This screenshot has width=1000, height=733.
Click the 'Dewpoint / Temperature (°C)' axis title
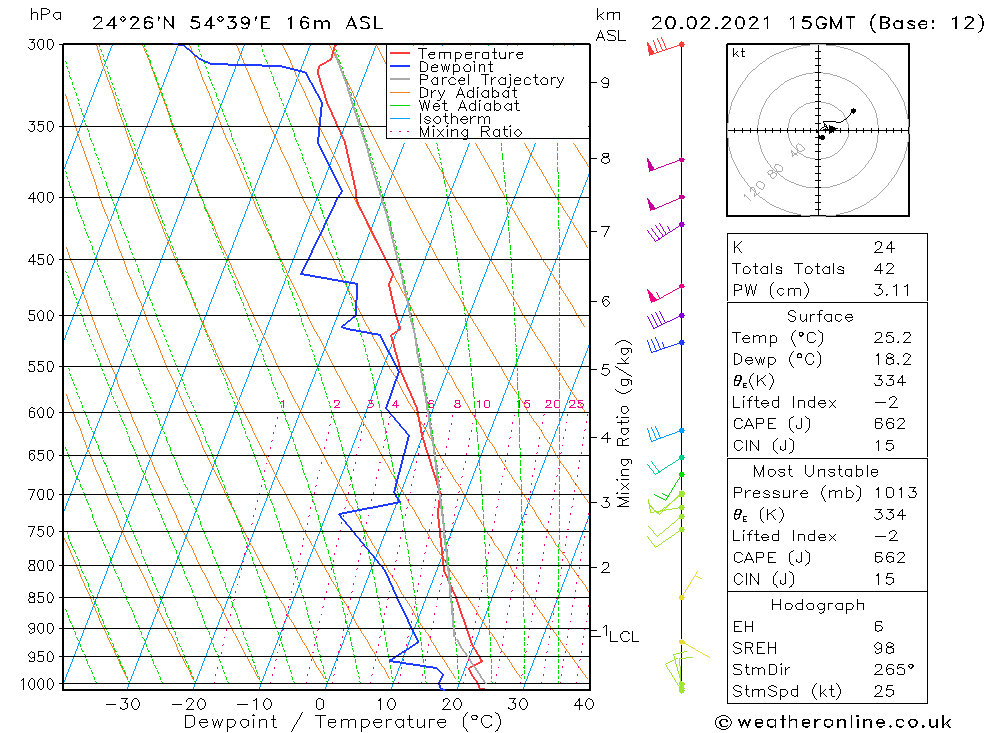coord(342,722)
